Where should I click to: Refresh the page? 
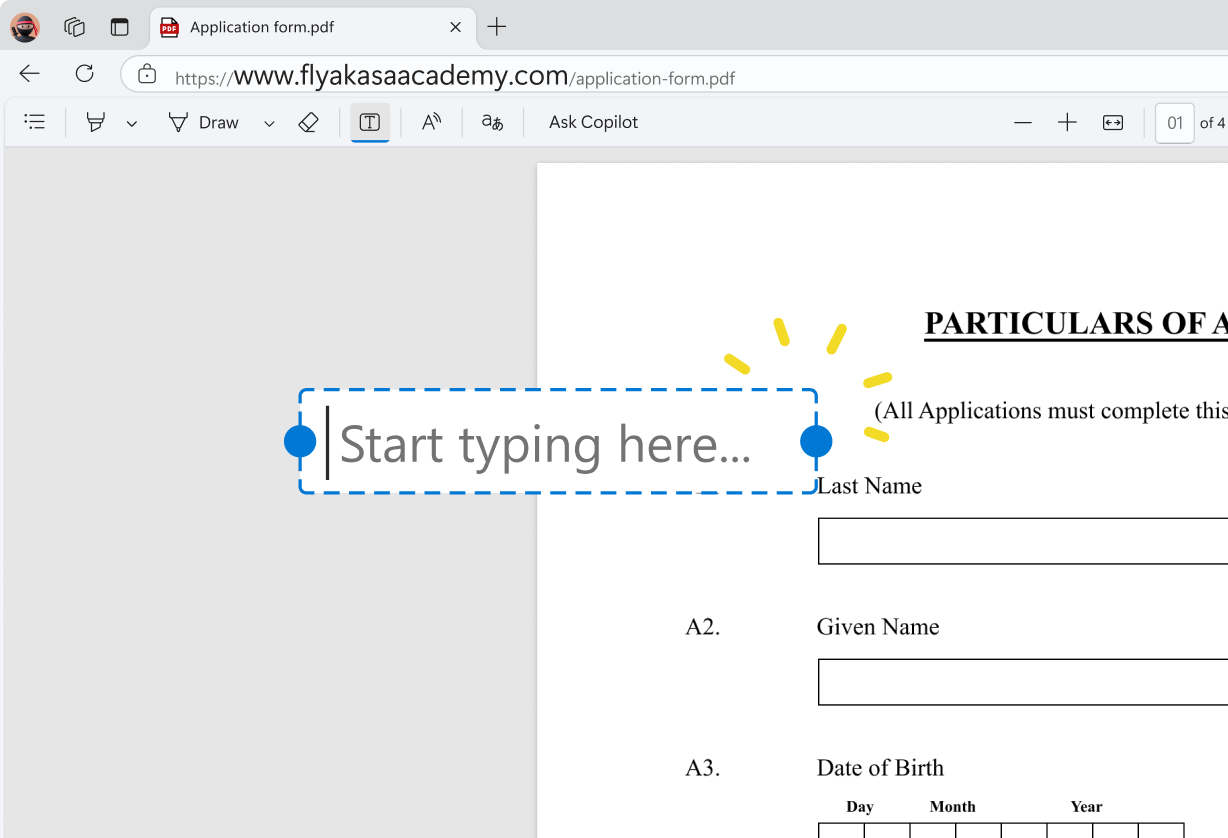point(85,74)
